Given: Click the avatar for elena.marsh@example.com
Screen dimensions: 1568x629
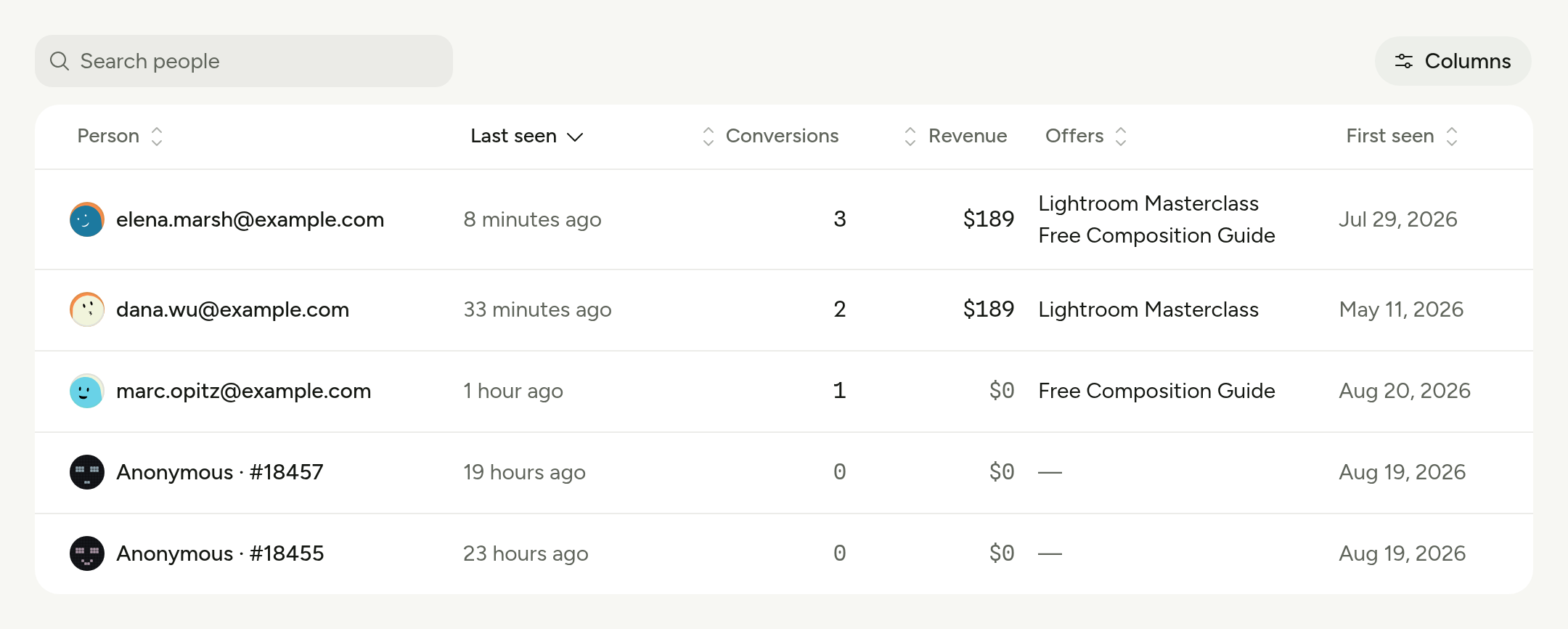Looking at the screenshot, I should [87, 219].
